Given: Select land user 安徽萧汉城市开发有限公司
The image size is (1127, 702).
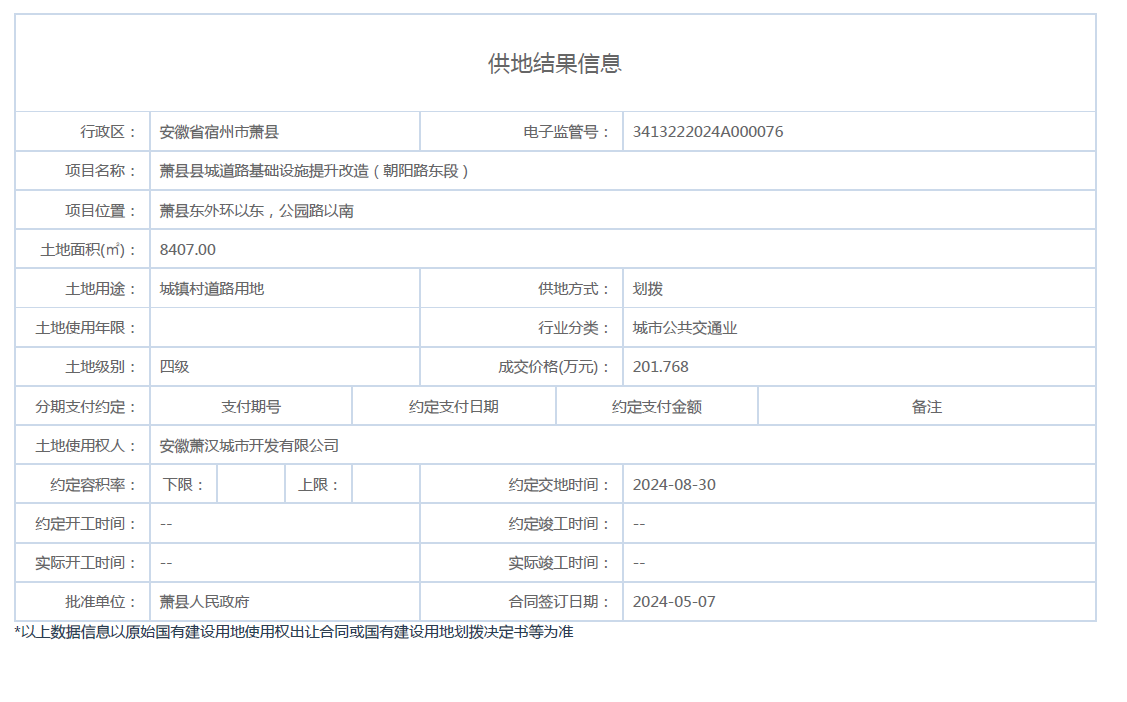Looking at the screenshot, I should pos(249,446).
